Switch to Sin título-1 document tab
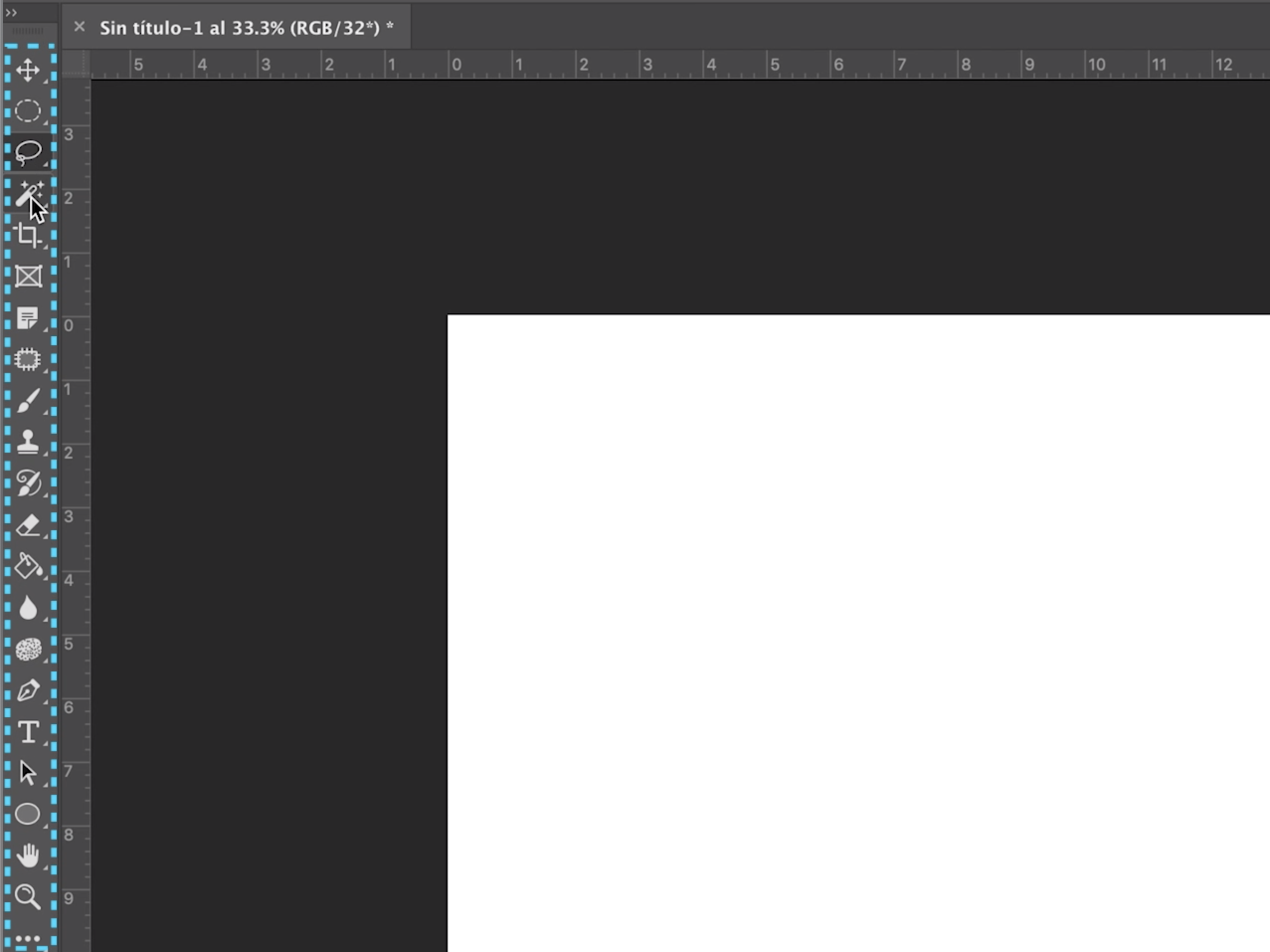1270x952 pixels. 247,27
